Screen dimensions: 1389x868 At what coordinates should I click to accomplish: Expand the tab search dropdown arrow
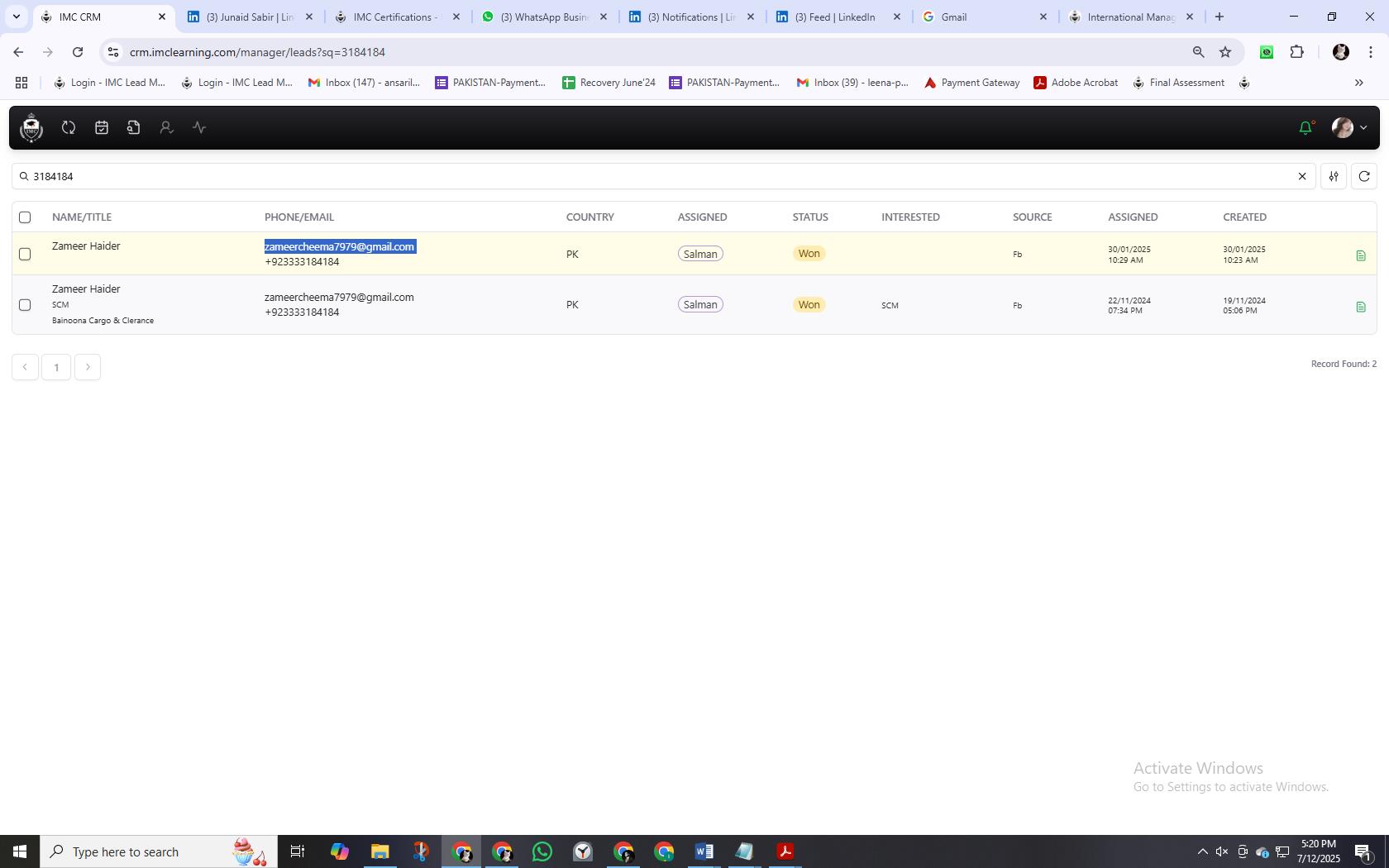(16, 17)
